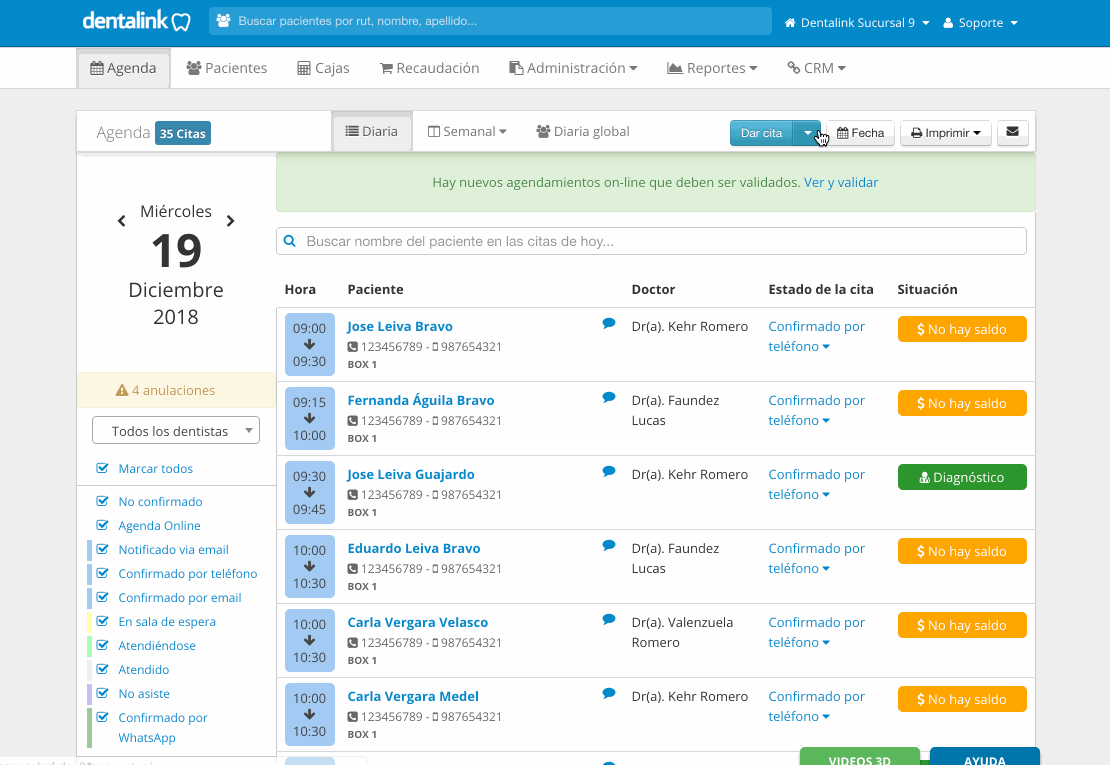Uncheck the Atendido filter
Image resolution: width=1110 pixels, height=765 pixels.
(103, 669)
